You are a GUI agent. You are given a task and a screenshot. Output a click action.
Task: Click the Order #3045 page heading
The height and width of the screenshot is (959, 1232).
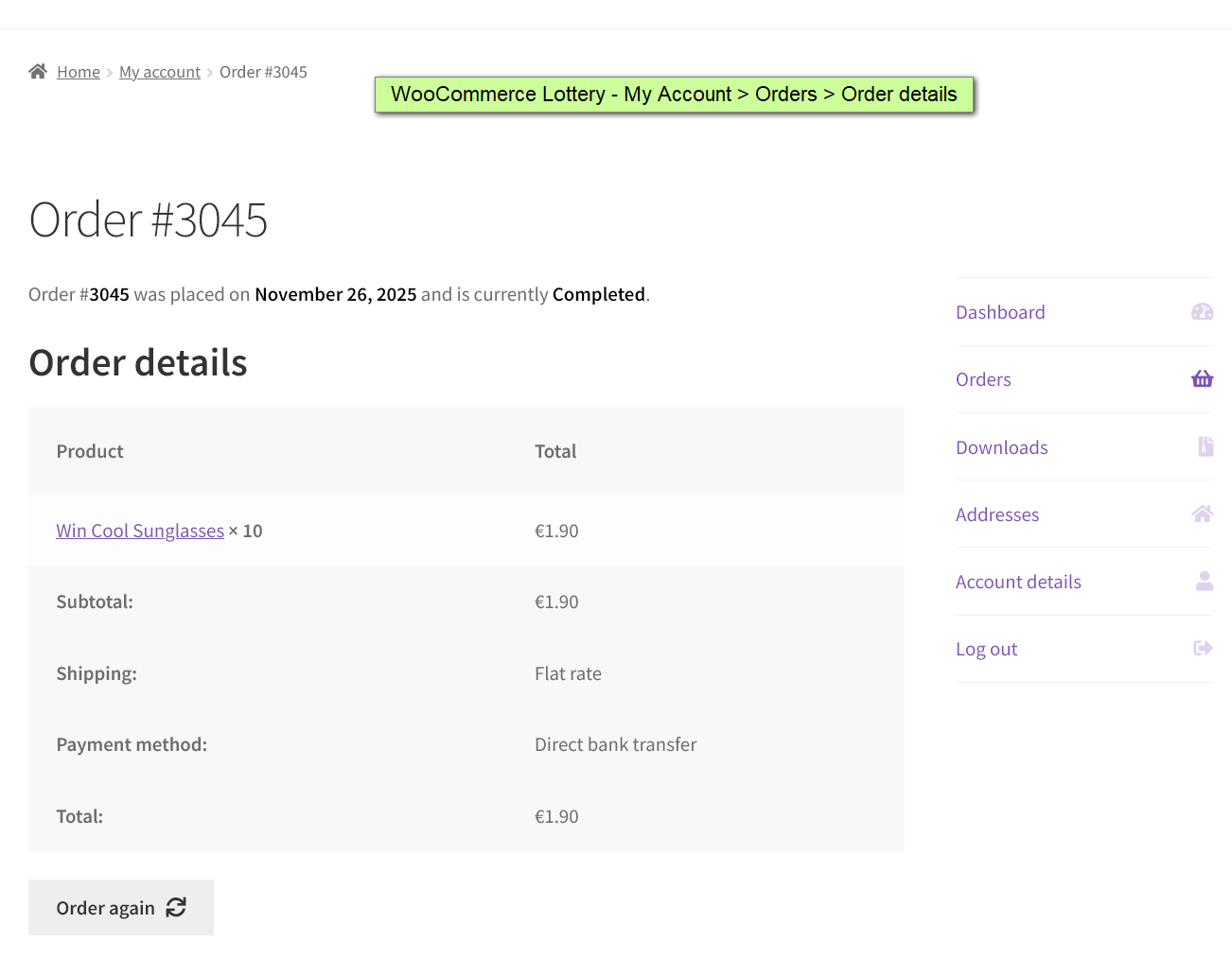149,220
